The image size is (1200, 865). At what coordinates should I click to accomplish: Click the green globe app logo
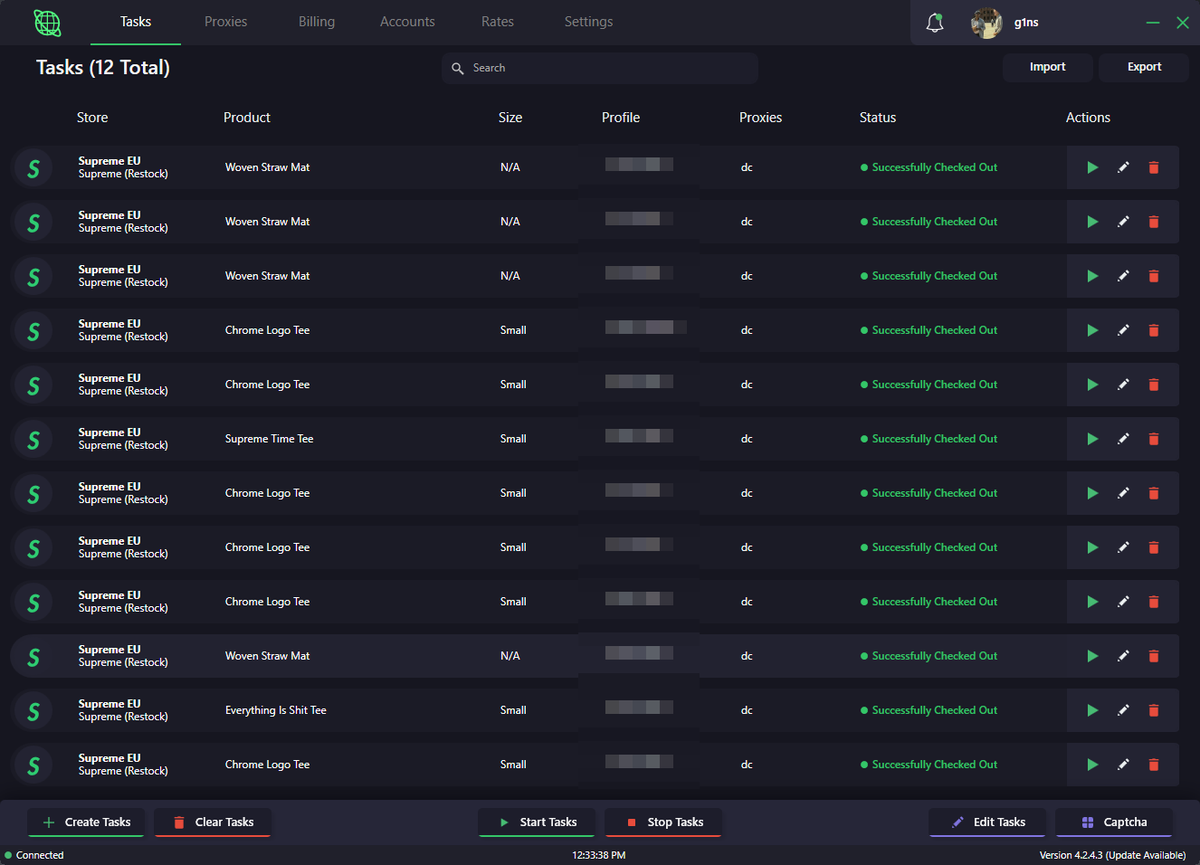click(46, 22)
